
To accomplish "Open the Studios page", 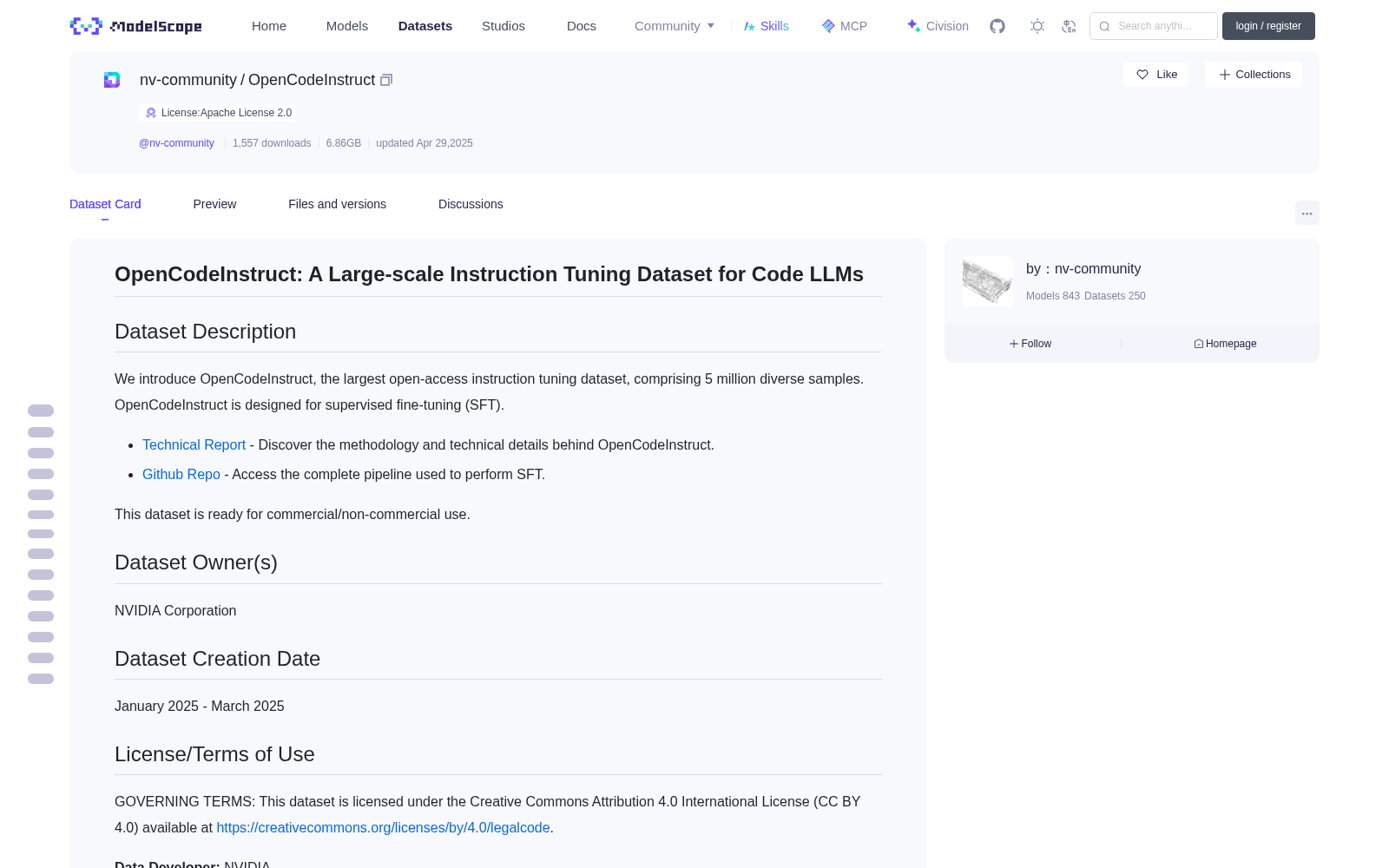I will click(504, 26).
